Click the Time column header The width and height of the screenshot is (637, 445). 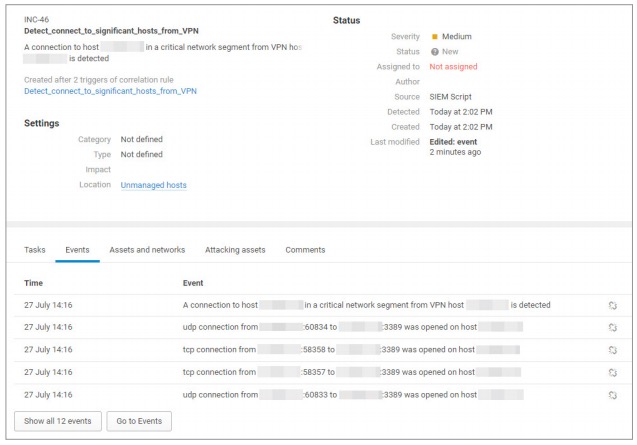(x=34, y=283)
